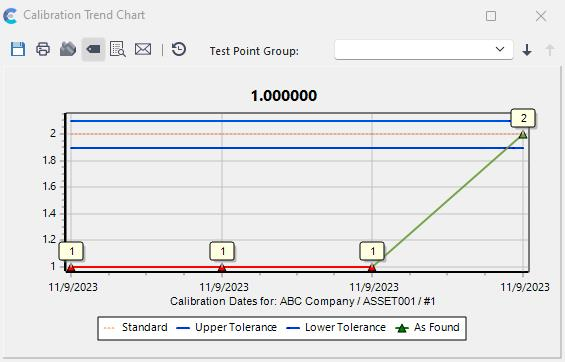Print the trend chart
The image size is (565, 362).
coord(43,49)
